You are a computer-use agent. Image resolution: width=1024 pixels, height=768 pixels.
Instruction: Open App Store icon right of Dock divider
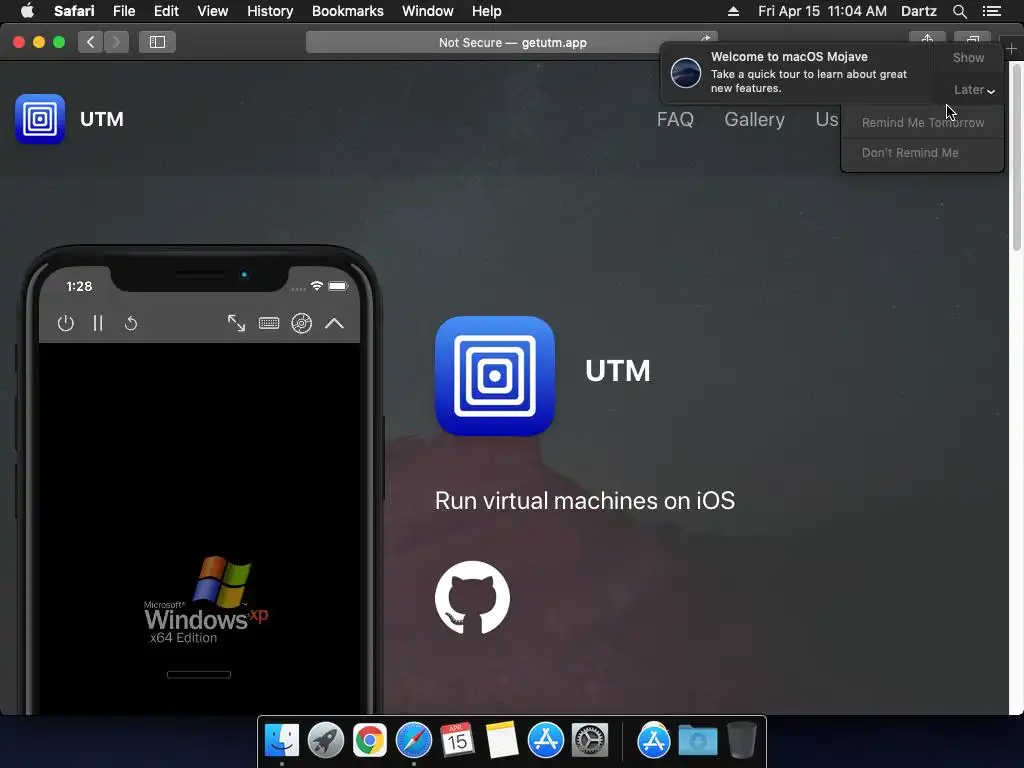click(x=654, y=741)
